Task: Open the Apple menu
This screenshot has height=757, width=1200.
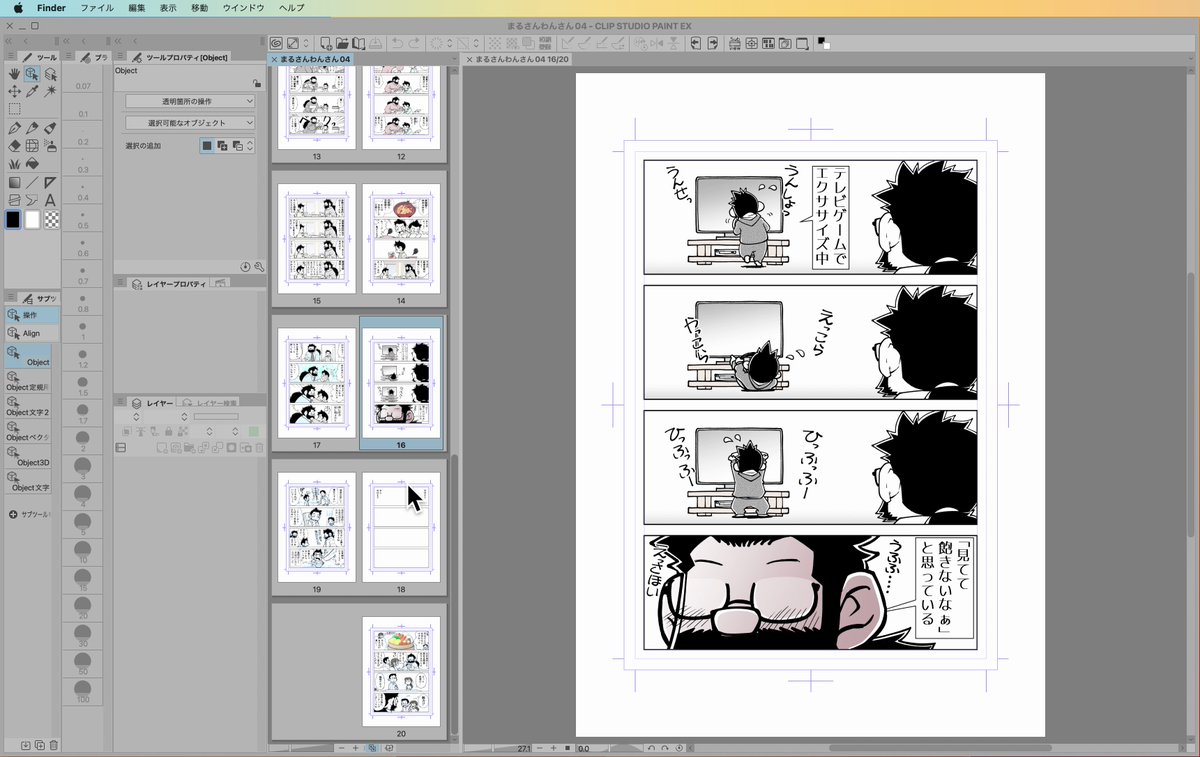Action: tap(17, 7)
